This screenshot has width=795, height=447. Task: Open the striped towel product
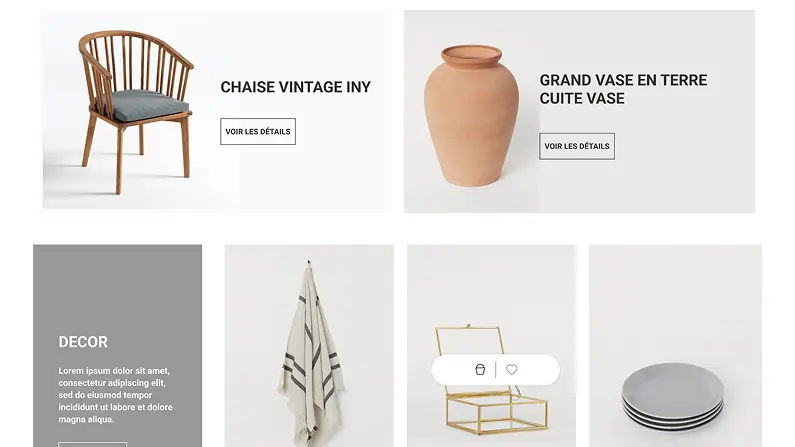coord(309,353)
